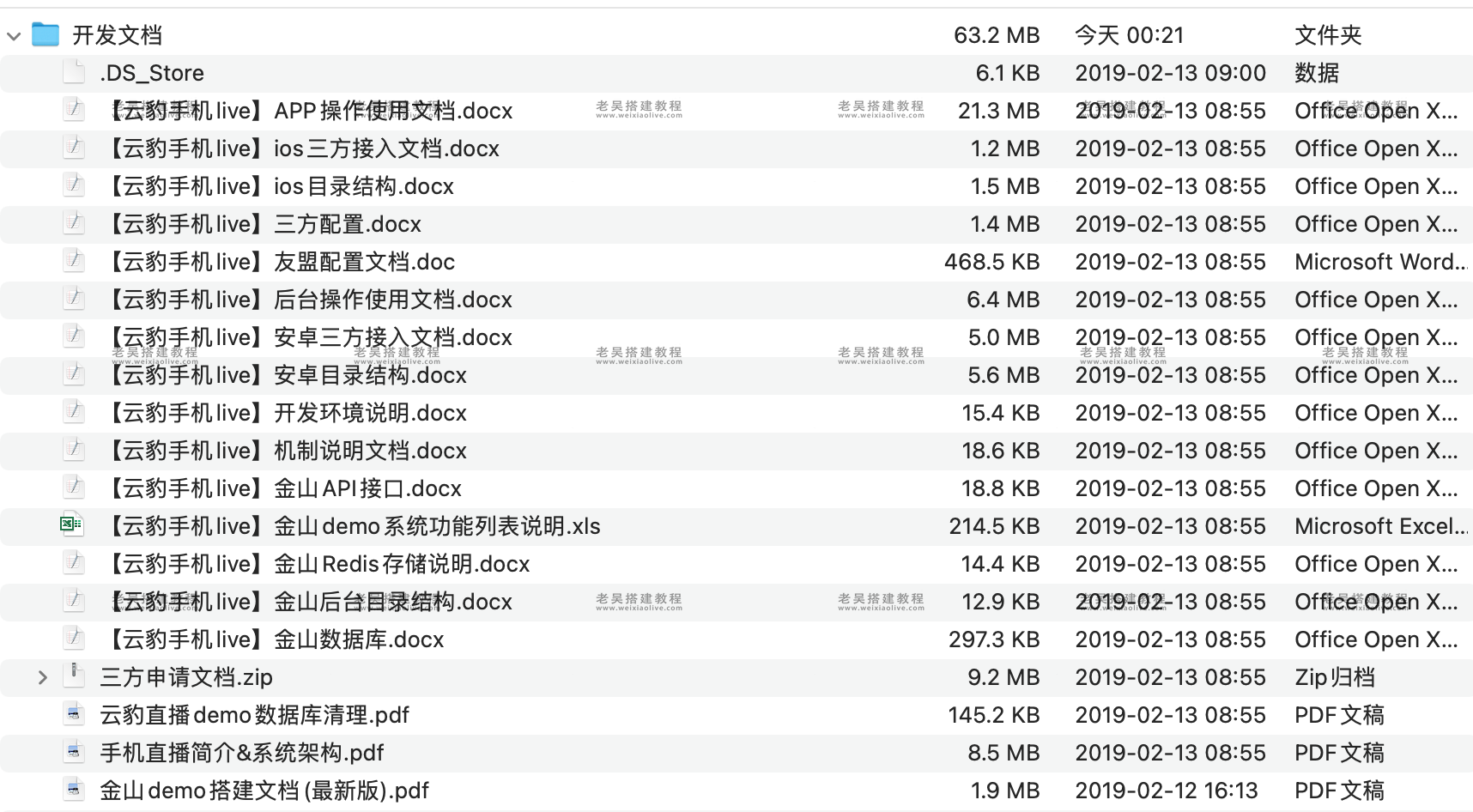
Task: Select the file 金山Redis存储说明.docx
Action: (x=318, y=564)
